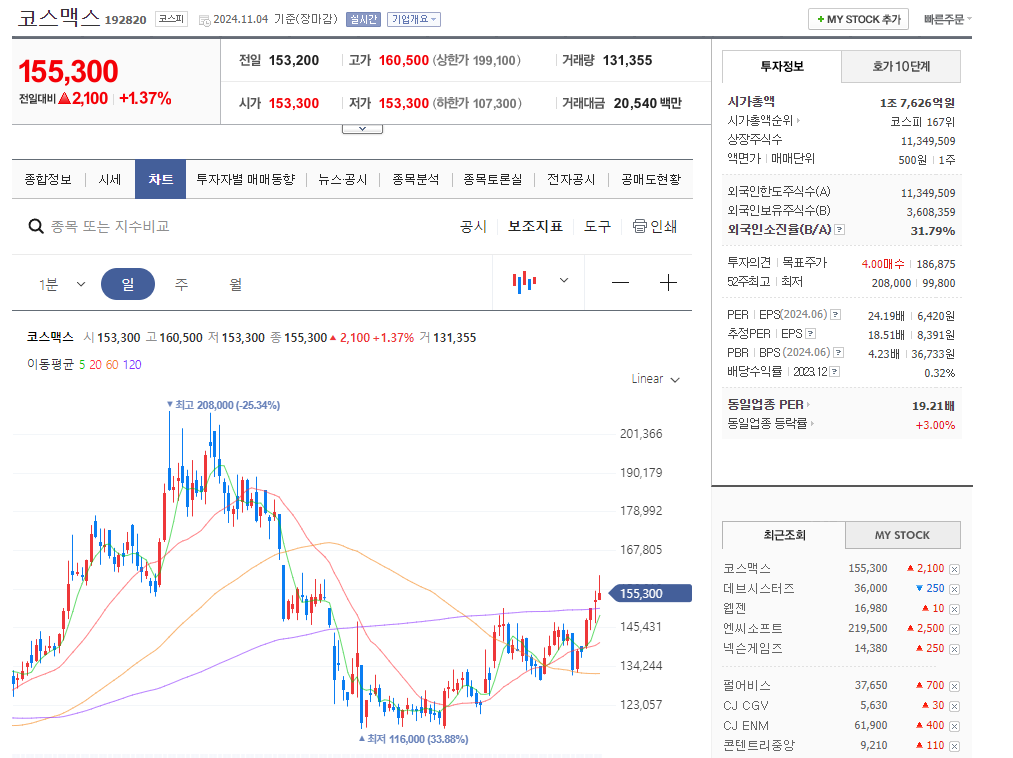The image size is (1013, 758).
Task: Open the 투자자별 매매동향 tab
Action: point(245,179)
